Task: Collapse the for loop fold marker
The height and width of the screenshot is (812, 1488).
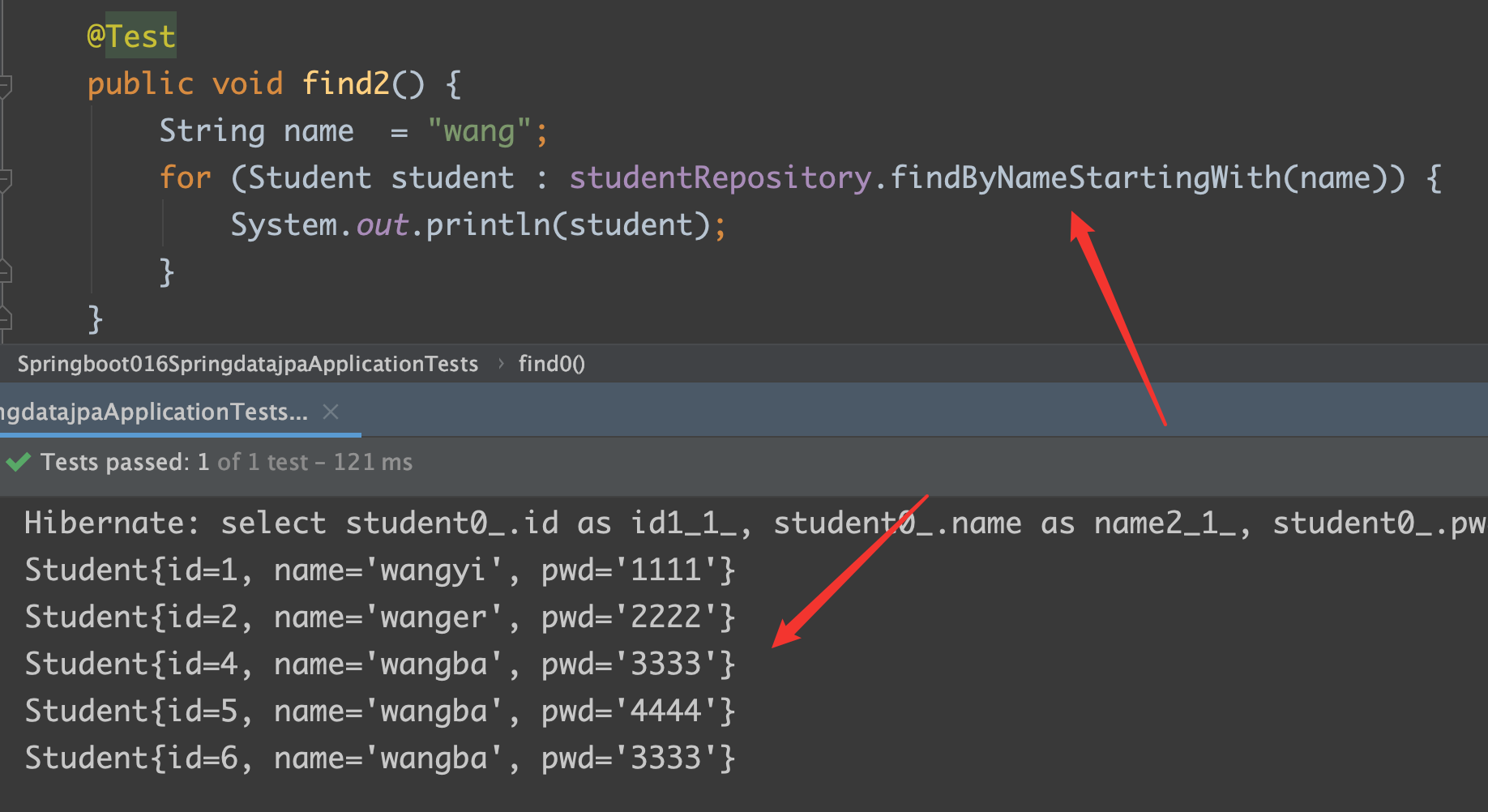Action: point(5,179)
